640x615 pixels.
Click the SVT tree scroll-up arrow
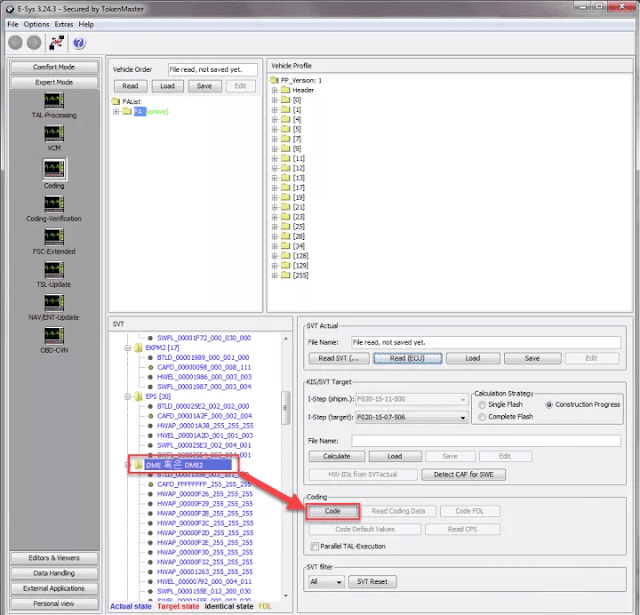(x=286, y=339)
